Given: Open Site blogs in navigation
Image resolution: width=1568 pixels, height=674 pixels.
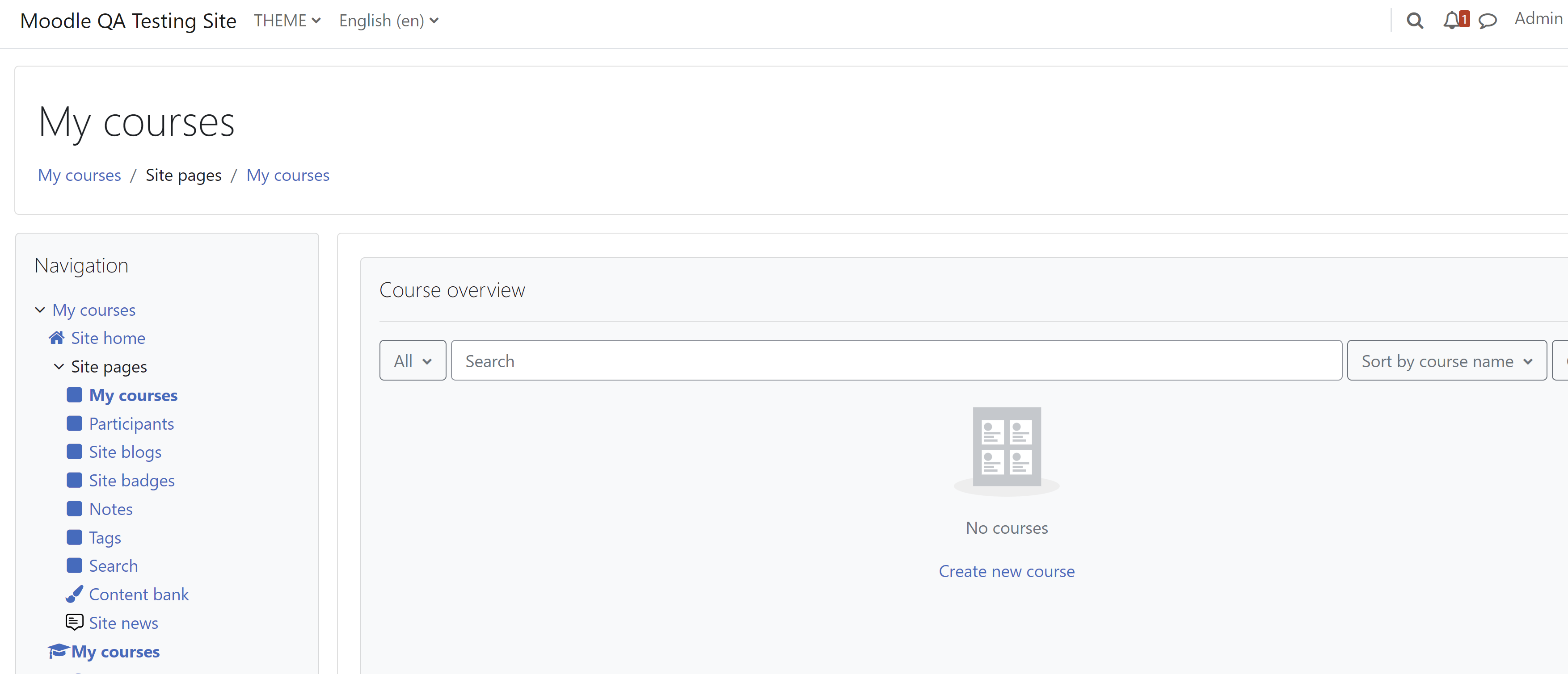Looking at the screenshot, I should 126,452.
